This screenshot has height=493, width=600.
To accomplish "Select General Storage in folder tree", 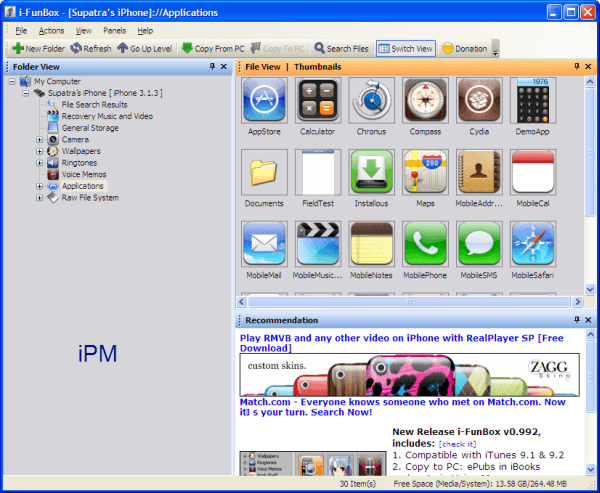I will (90, 128).
